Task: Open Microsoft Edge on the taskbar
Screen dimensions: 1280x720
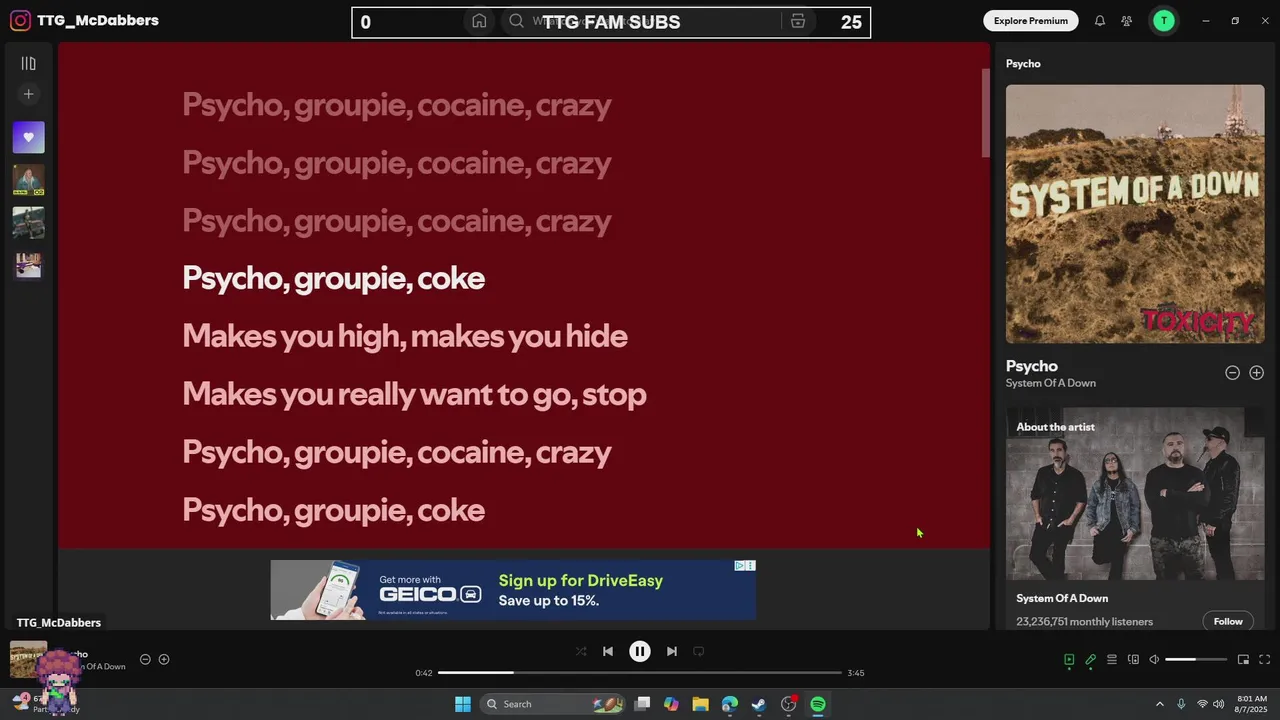Action: click(730, 704)
